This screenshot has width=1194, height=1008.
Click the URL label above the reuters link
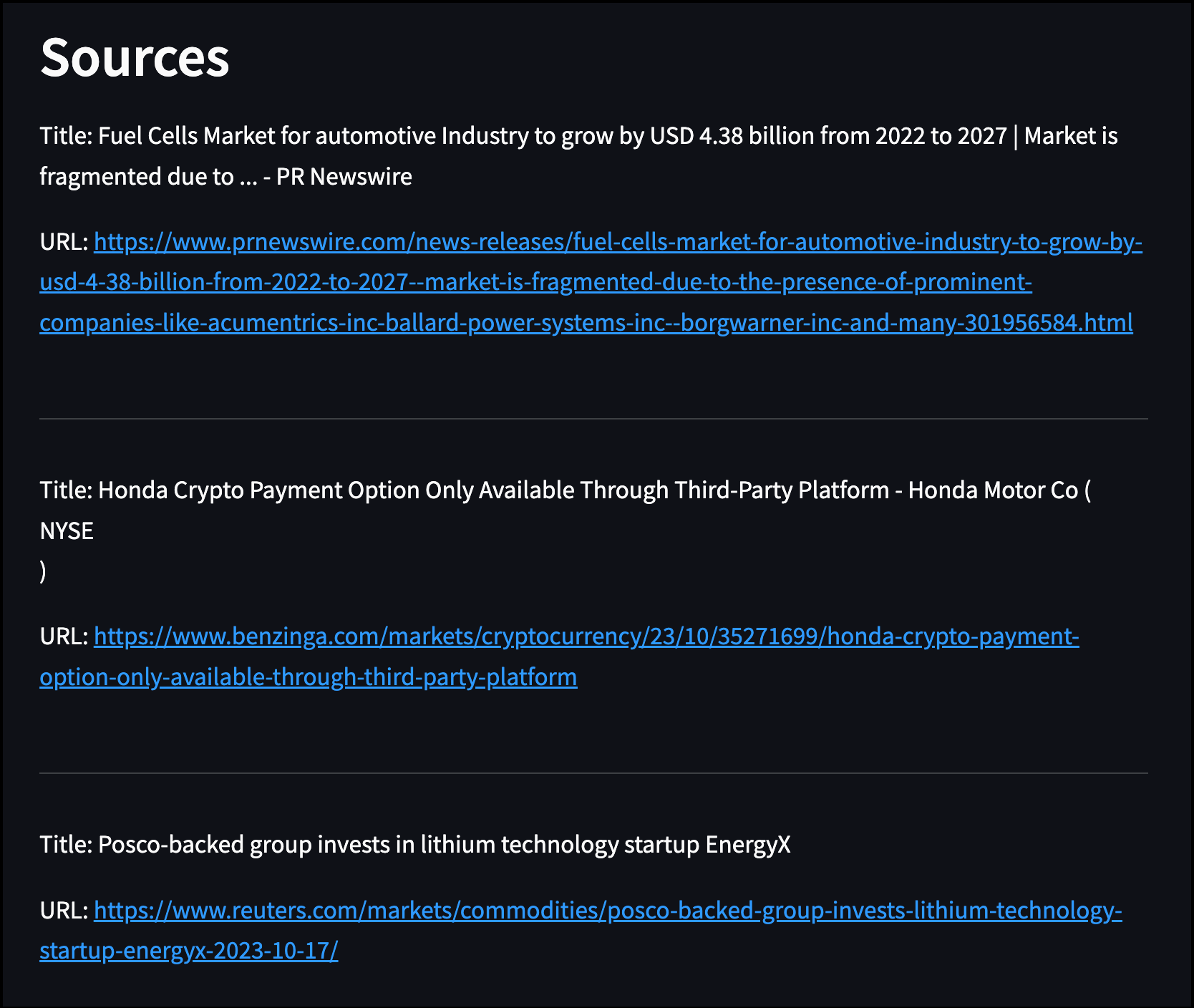(x=63, y=913)
